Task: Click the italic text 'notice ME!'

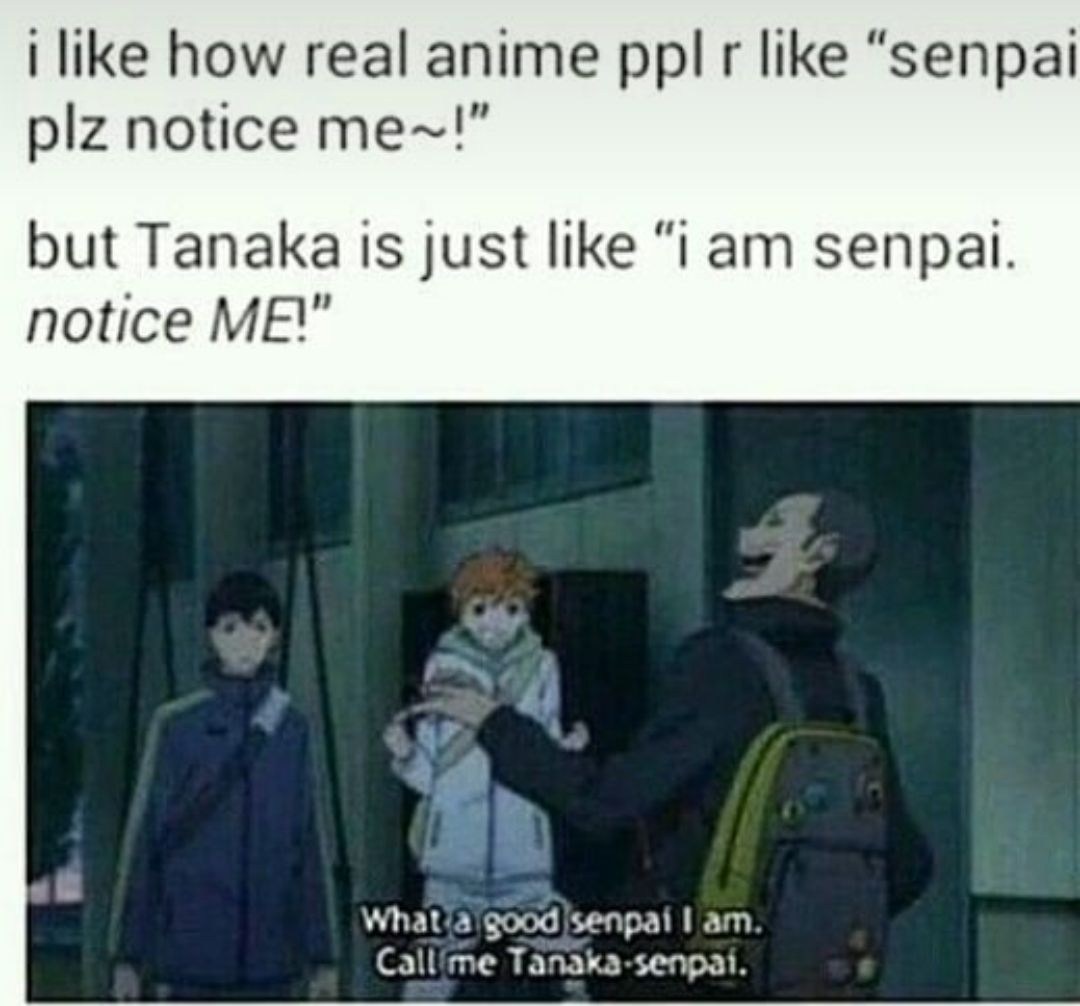Action: 179,320
